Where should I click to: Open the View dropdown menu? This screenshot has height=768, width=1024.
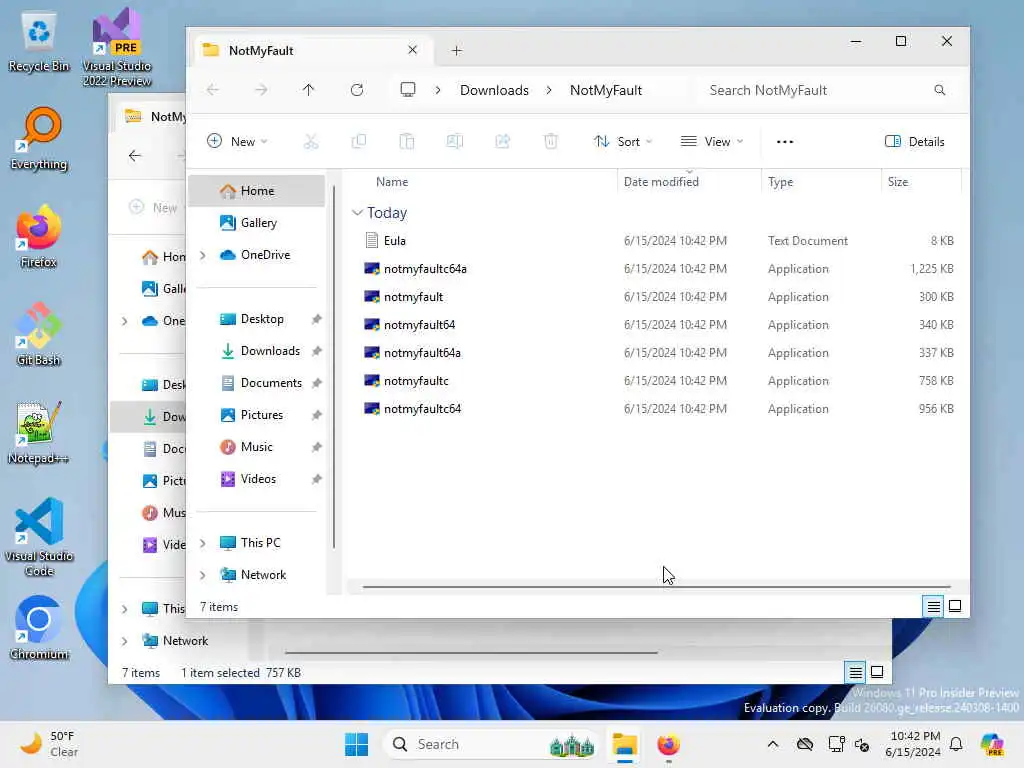click(x=712, y=142)
